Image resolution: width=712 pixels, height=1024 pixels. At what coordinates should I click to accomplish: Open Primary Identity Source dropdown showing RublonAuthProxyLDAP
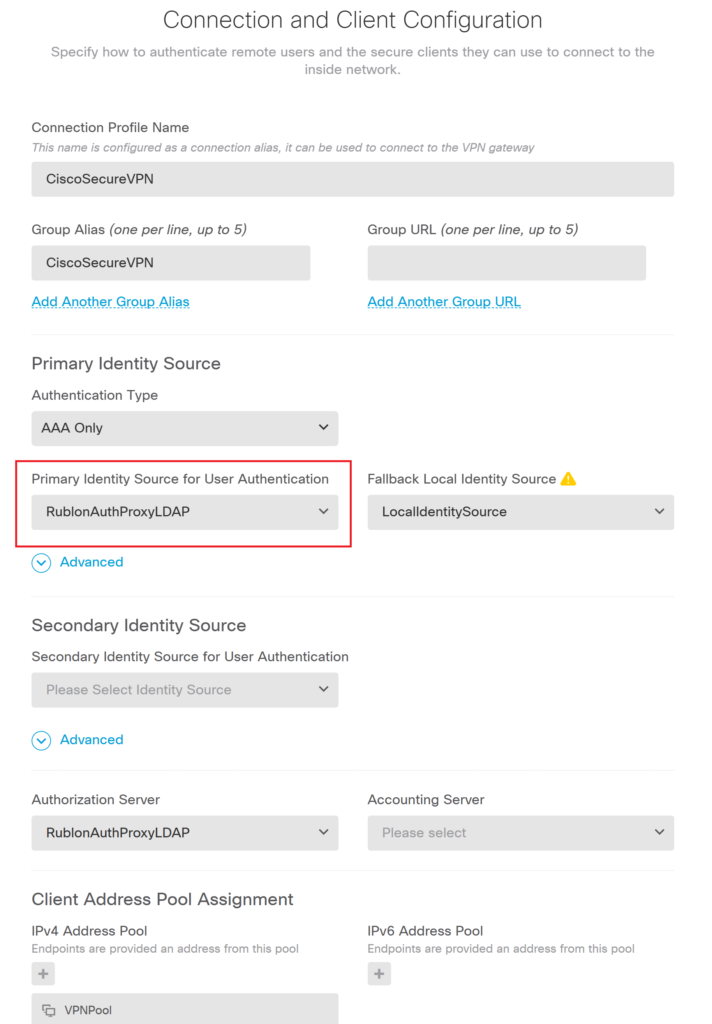[185, 511]
